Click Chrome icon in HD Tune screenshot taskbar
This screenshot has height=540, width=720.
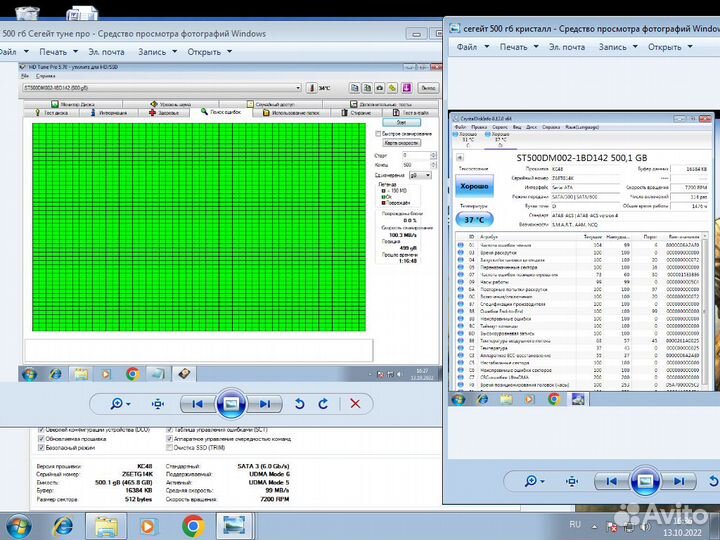(133, 374)
